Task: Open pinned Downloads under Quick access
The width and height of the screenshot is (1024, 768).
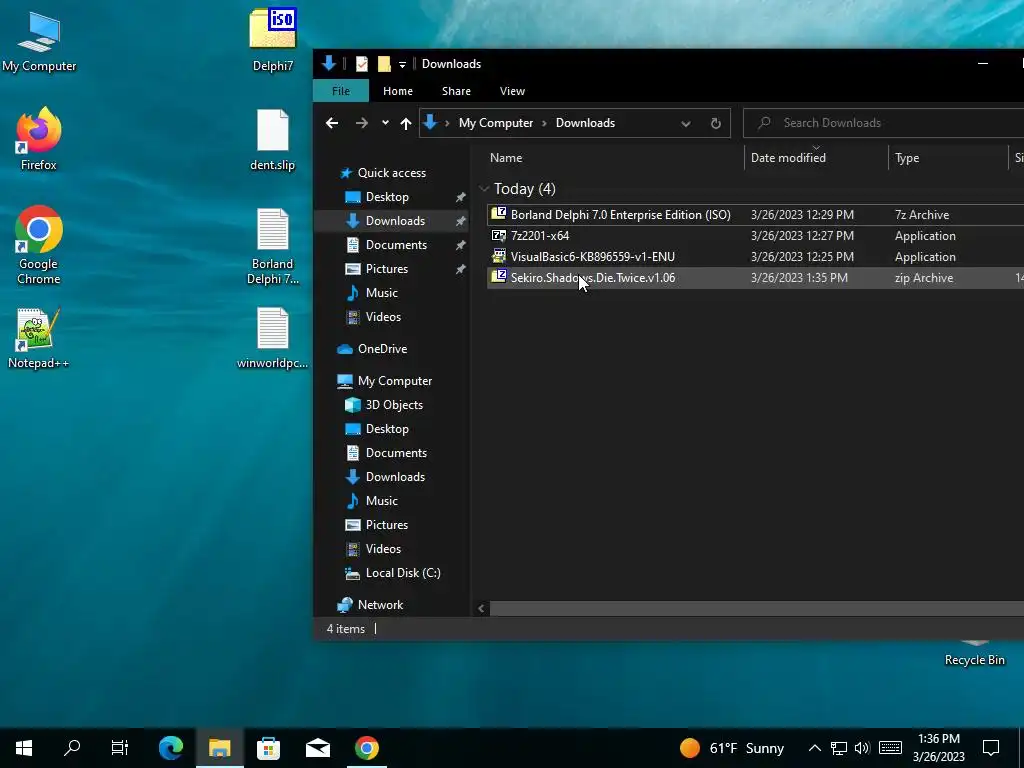Action: coord(394,221)
